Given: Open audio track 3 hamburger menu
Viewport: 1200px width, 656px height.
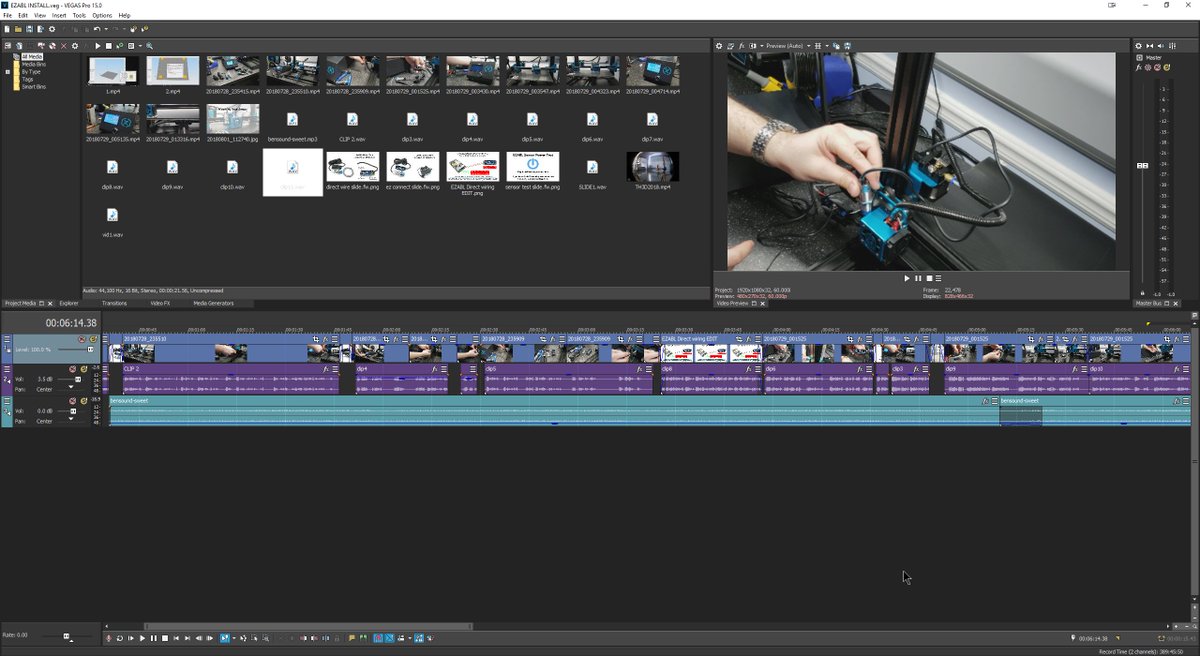Looking at the screenshot, I should click(x=7, y=401).
